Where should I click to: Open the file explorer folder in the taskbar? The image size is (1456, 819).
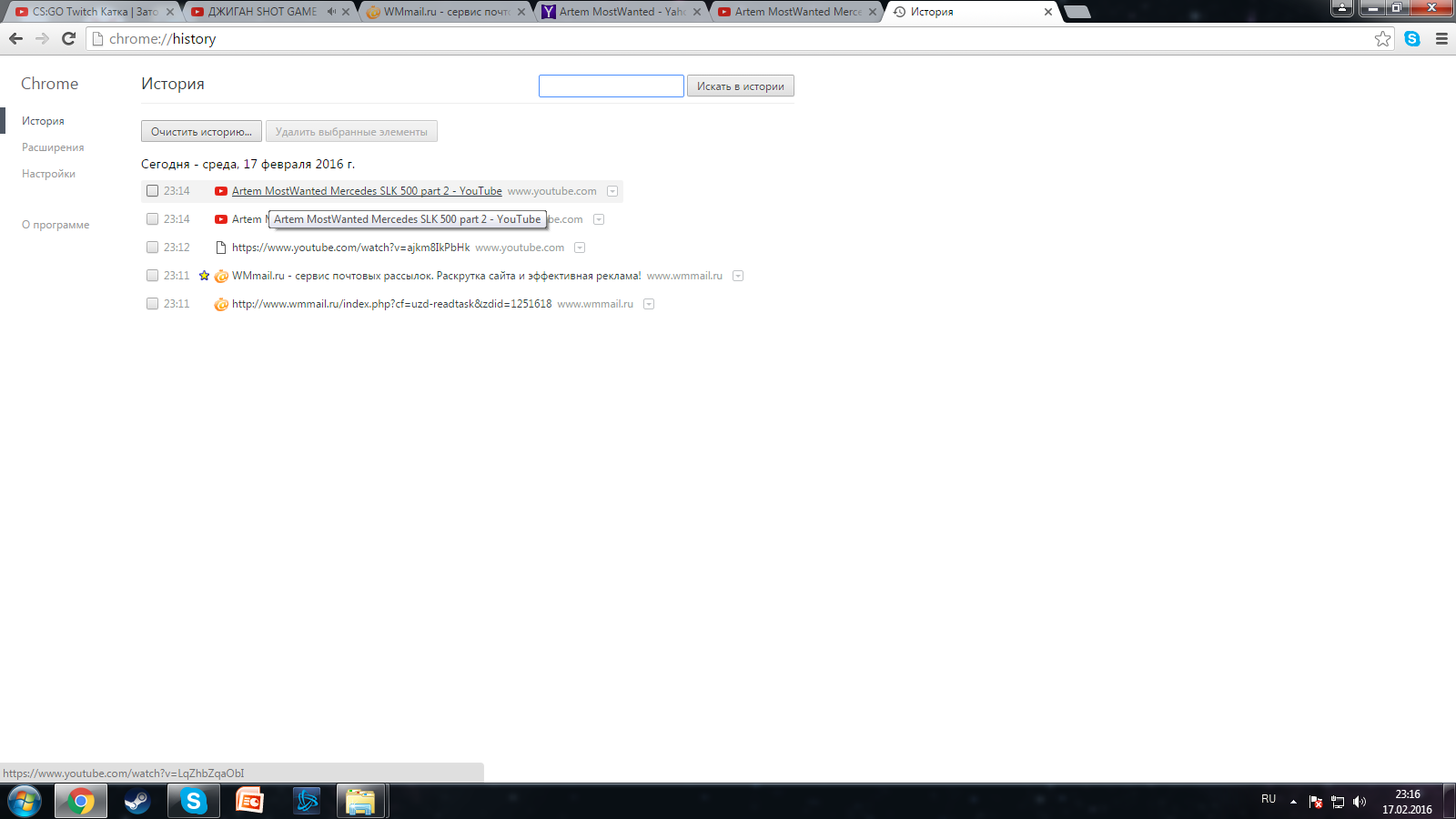(x=361, y=802)
